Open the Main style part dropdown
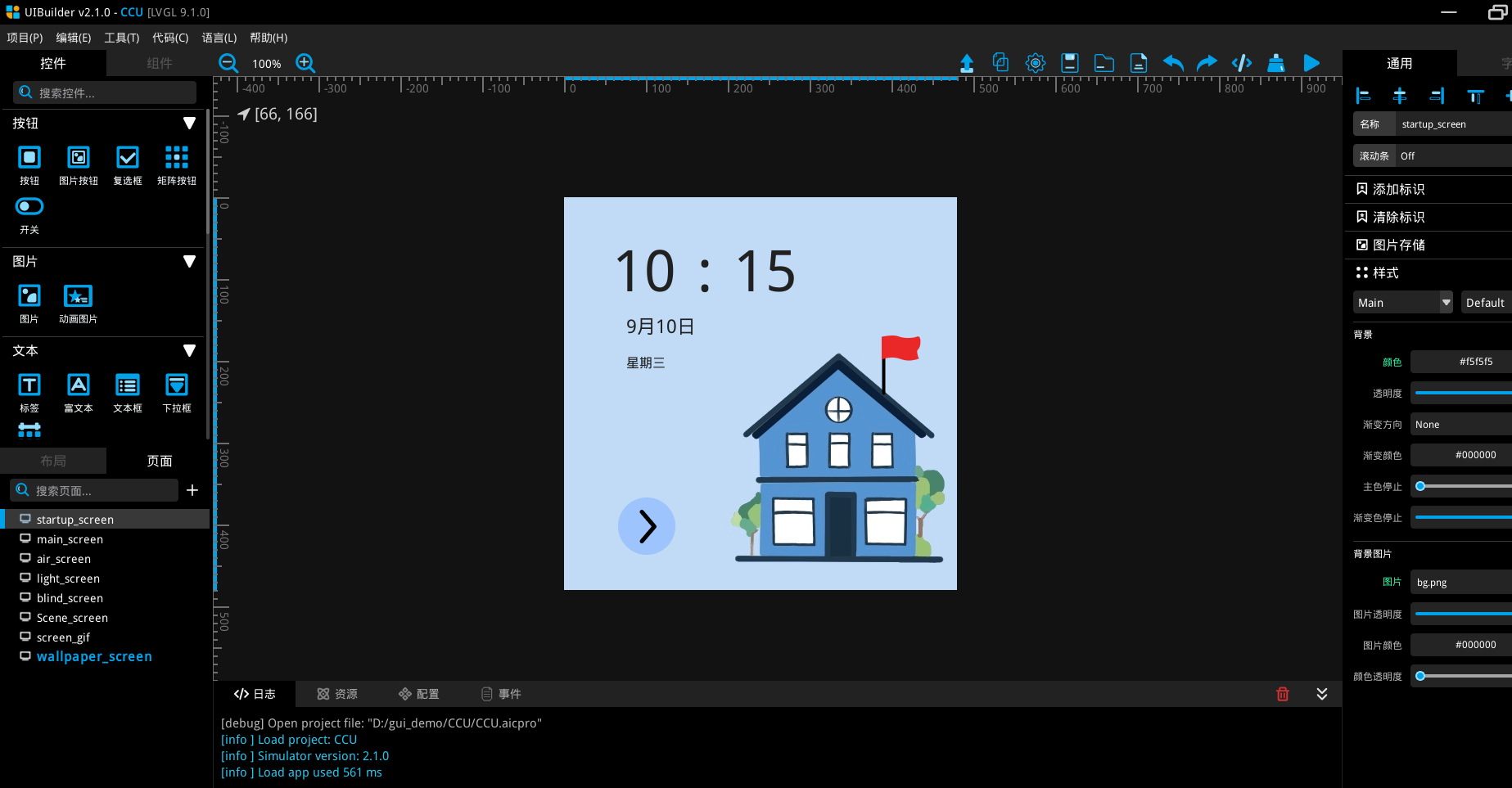 pos(1402,303)
